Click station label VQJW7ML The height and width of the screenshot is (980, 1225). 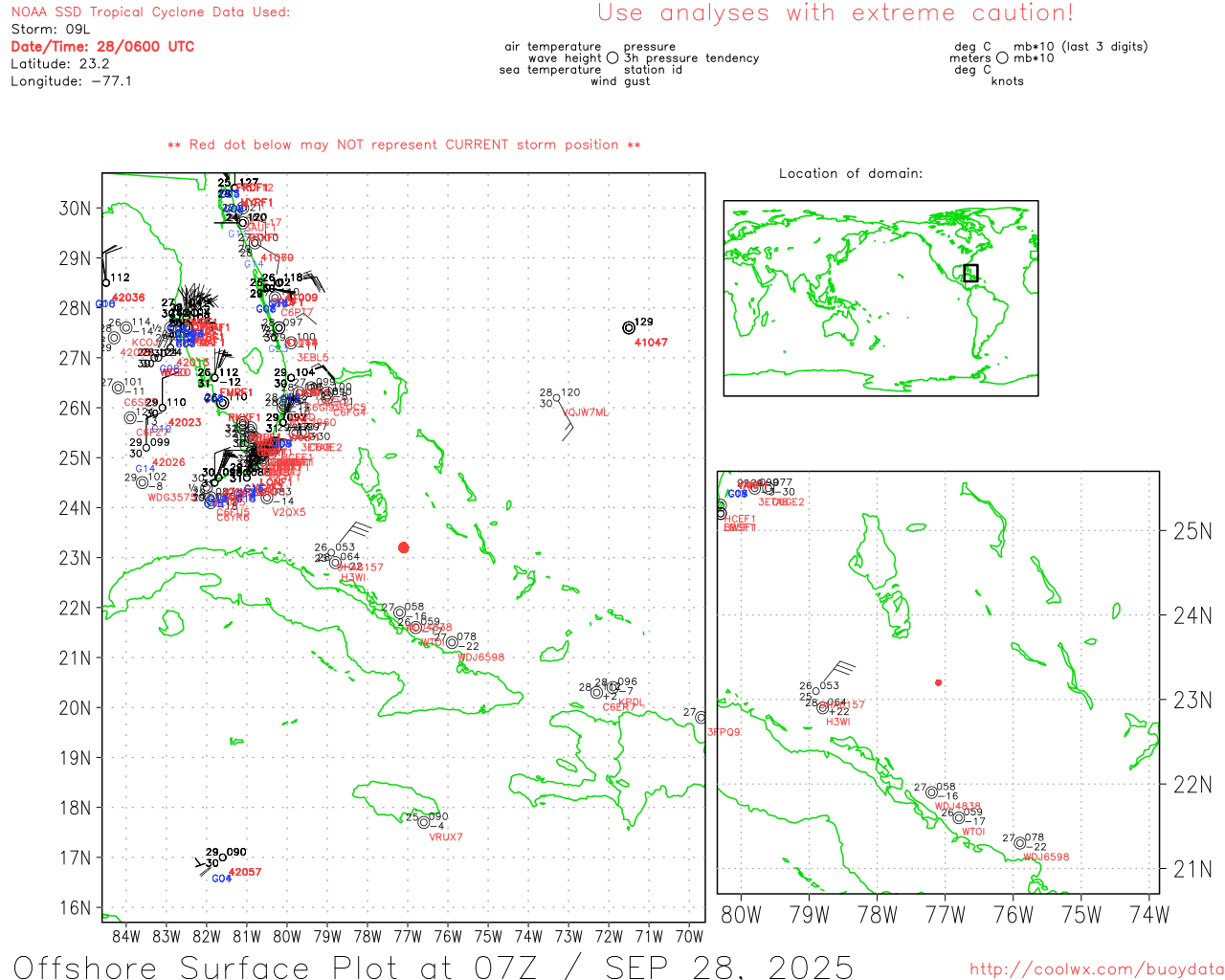pos(586,412)
